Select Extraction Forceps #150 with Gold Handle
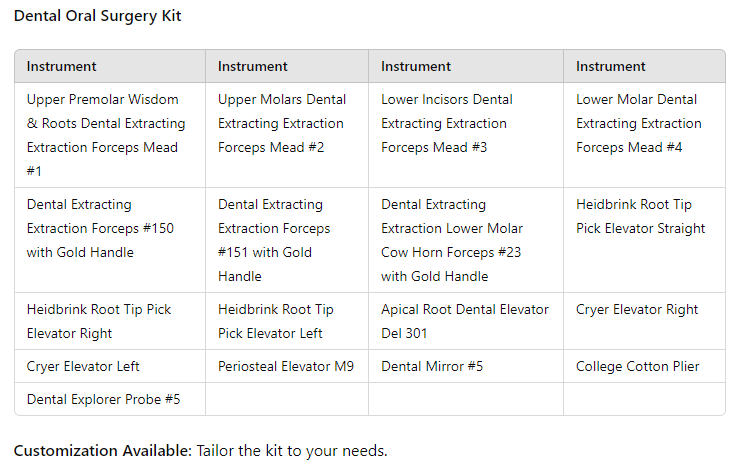 click(x=110, y=240)
